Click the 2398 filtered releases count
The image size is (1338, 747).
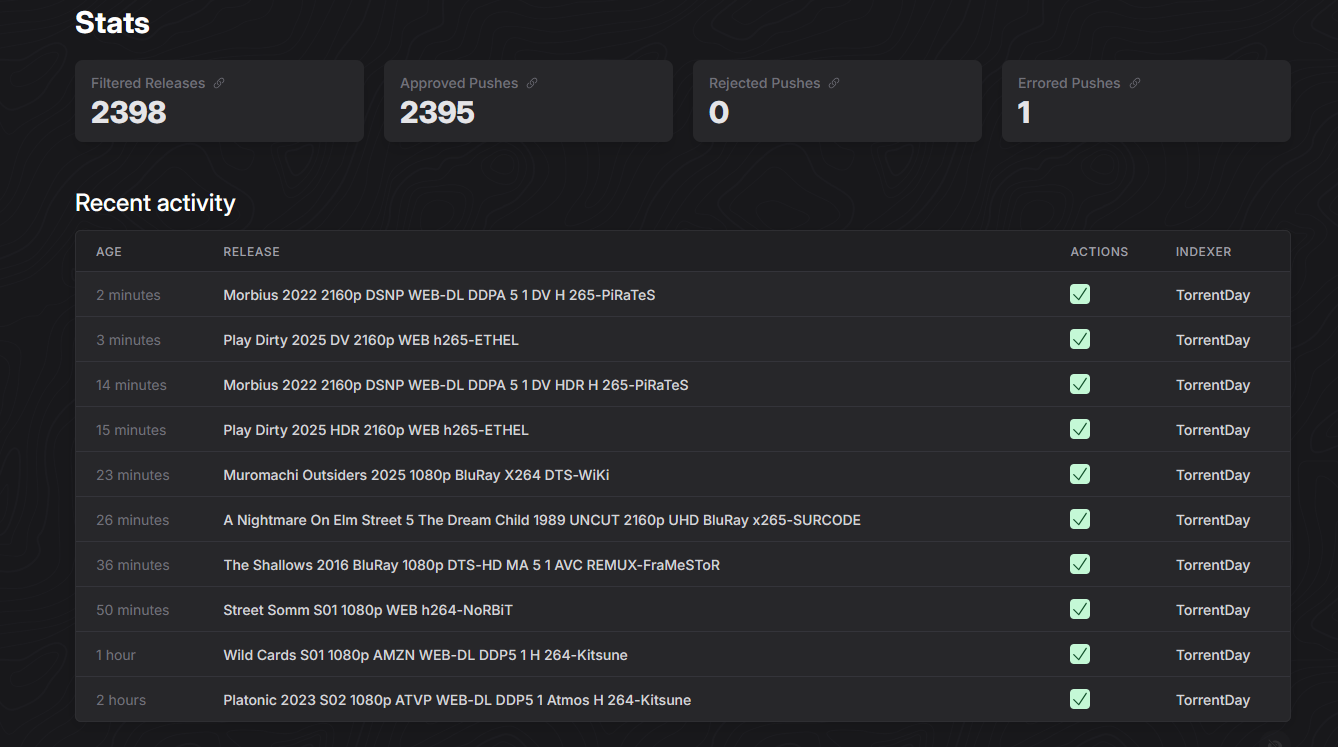click(x=129, y=113)
